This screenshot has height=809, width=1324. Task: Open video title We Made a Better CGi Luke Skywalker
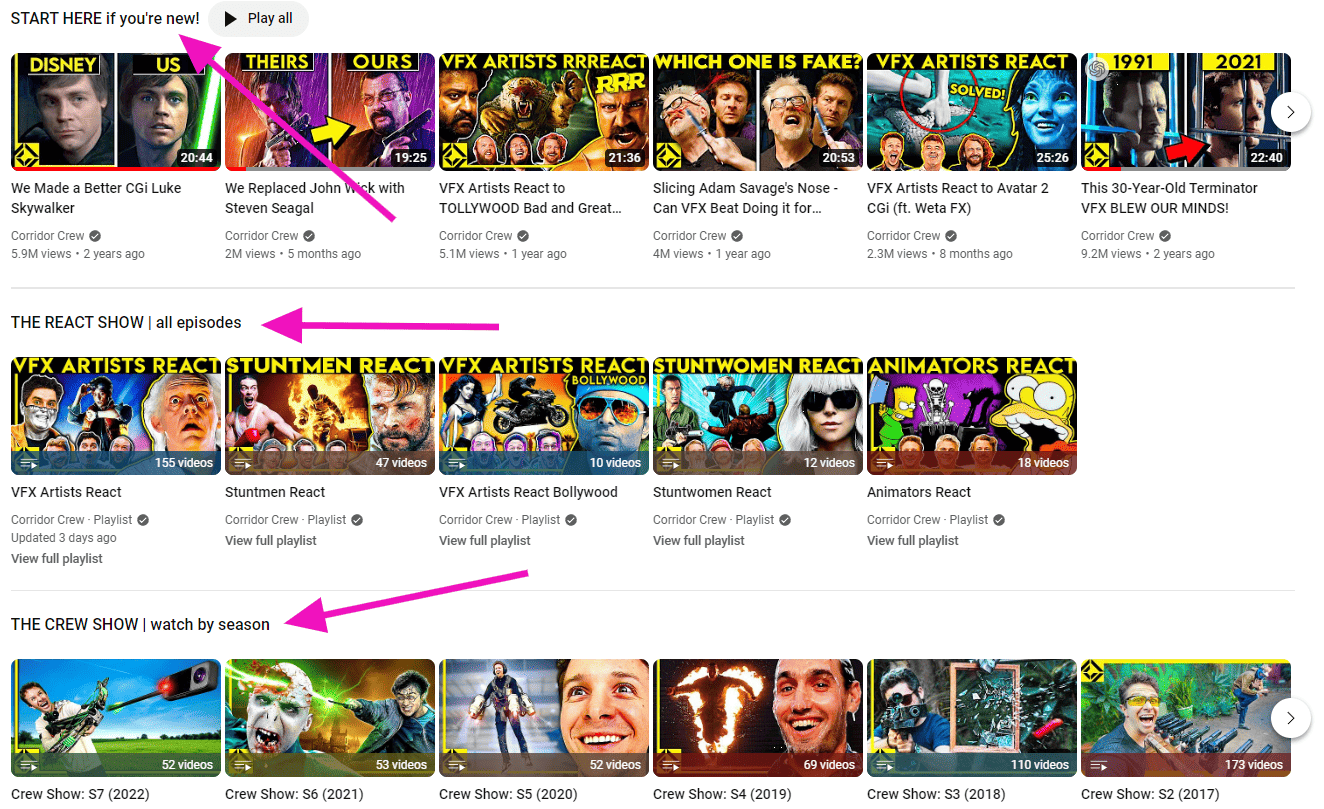(x=96, y=198)
